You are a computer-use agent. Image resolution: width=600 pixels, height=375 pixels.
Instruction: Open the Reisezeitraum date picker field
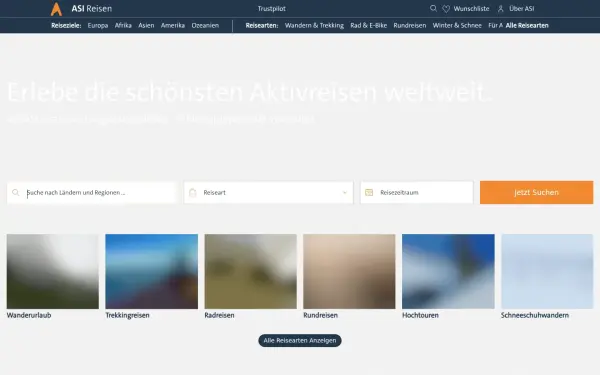point(417,192)
